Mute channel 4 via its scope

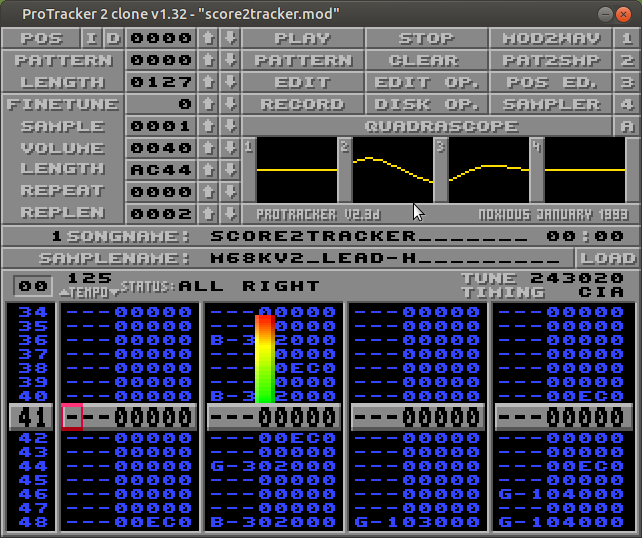[585, 170]
